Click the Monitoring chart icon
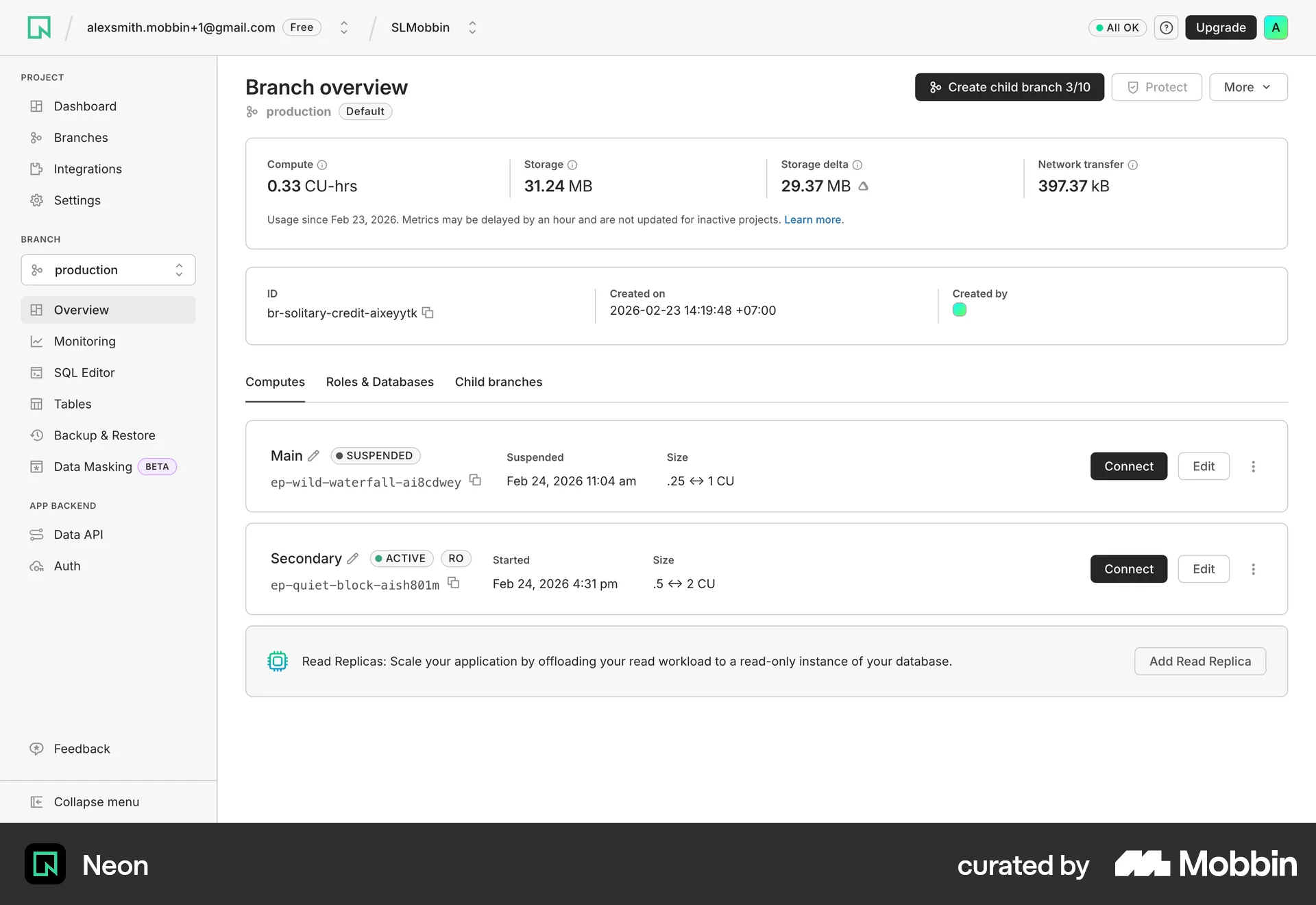The image size is (1316, 905). point(36,341)
